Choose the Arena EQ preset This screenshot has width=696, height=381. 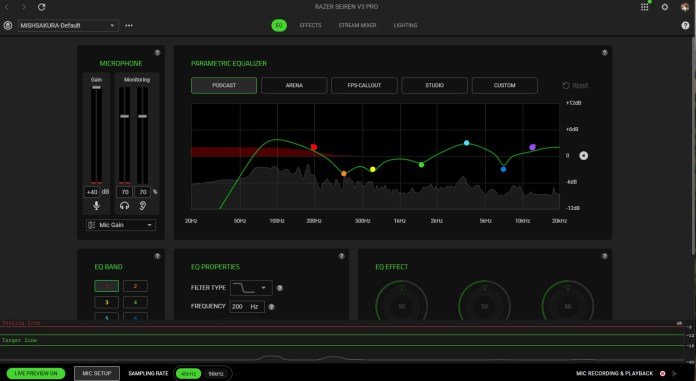click(294, 85)
